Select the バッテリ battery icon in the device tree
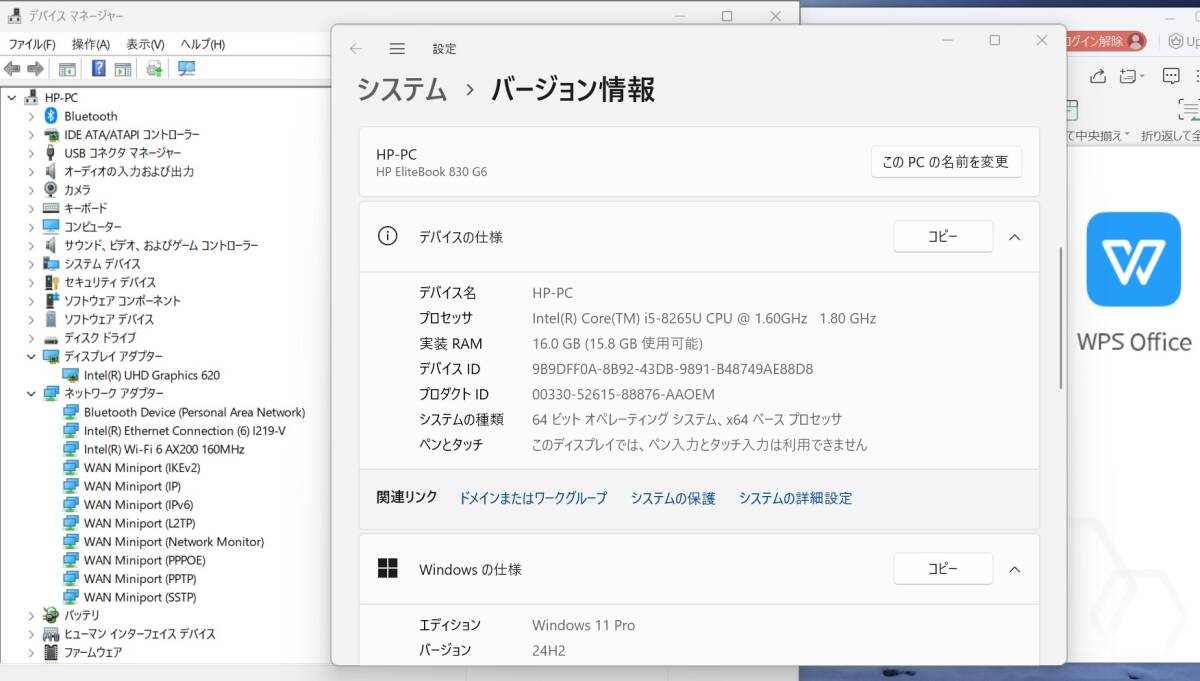 click(x=51, y=615)
